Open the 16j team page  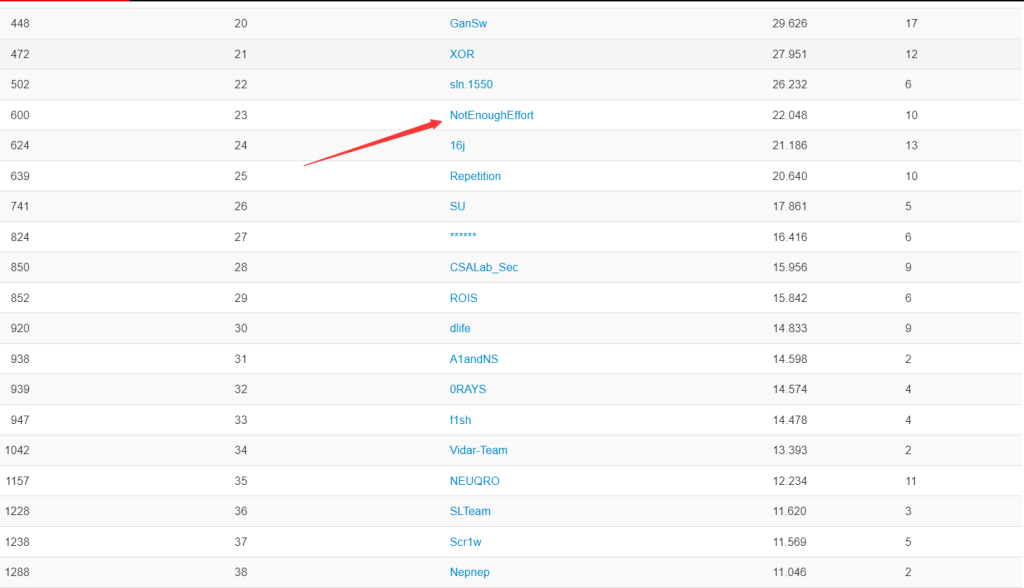(x=458, y=145)
